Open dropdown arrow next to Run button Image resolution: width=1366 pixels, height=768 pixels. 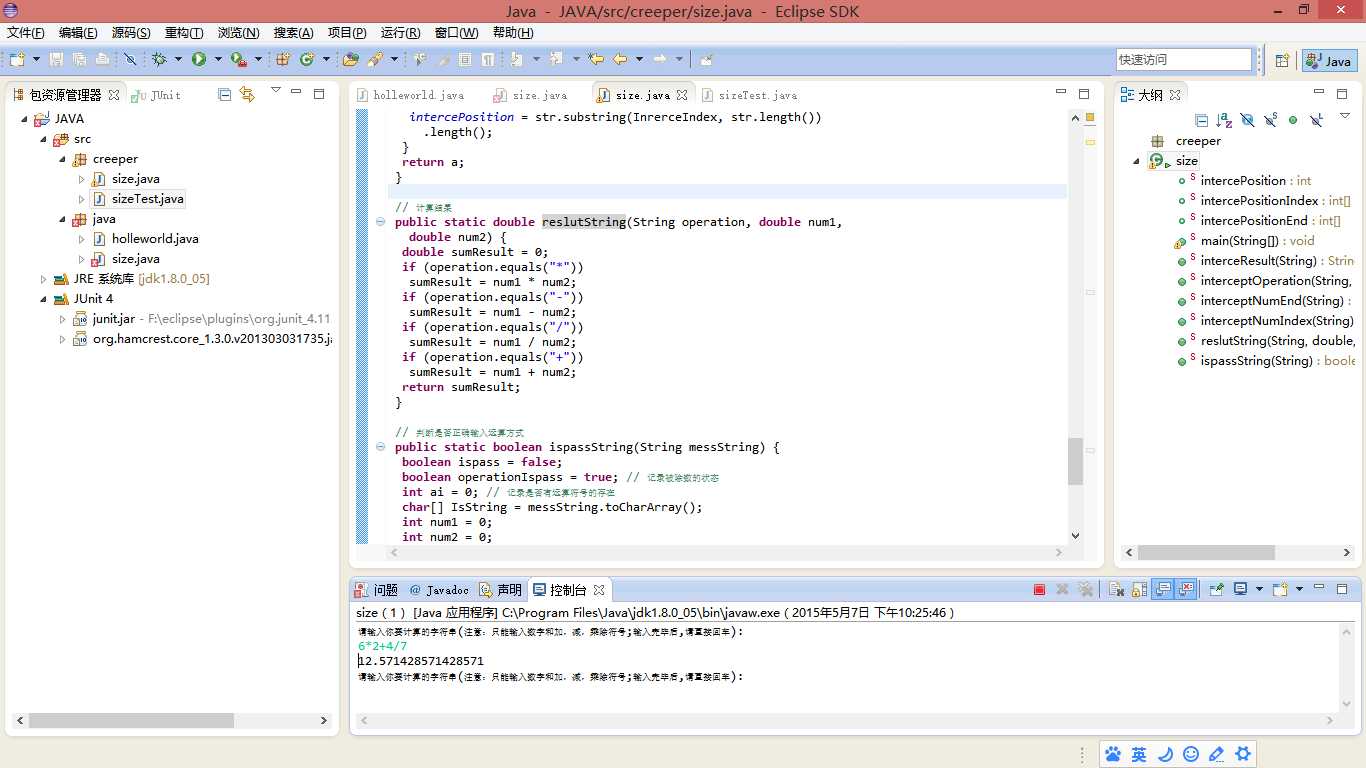(x=217, y=59)
